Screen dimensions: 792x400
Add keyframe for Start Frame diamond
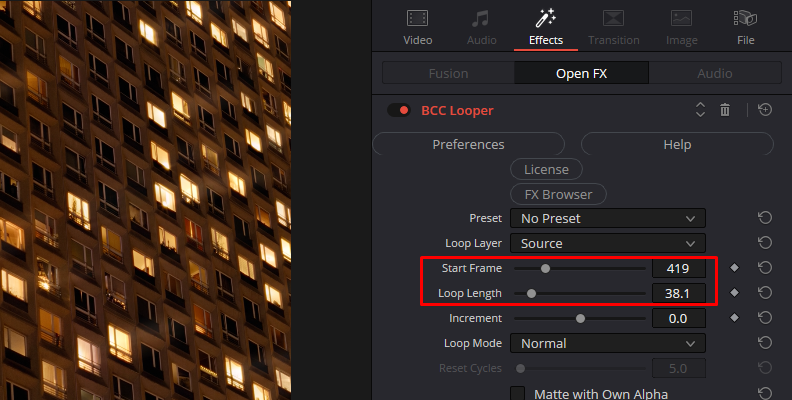pyautogui.click(x=734, y=268)
